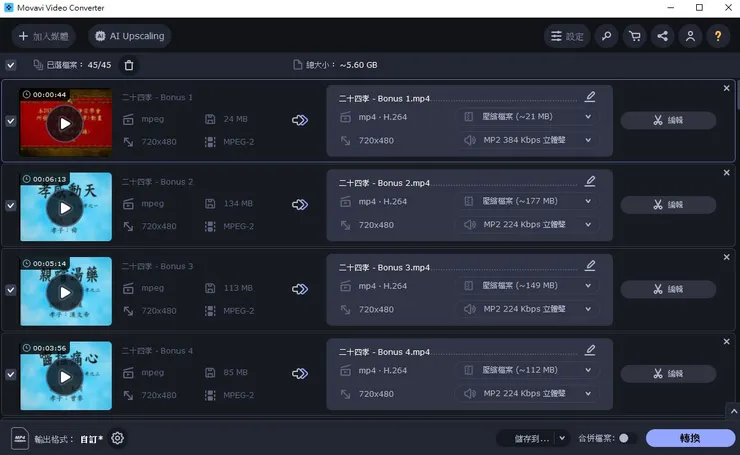The width and height of the screenshot is (740, 455).
Task: Rename Bonus 2.mp4 with the pencil icon
Action: click(590, 181)
